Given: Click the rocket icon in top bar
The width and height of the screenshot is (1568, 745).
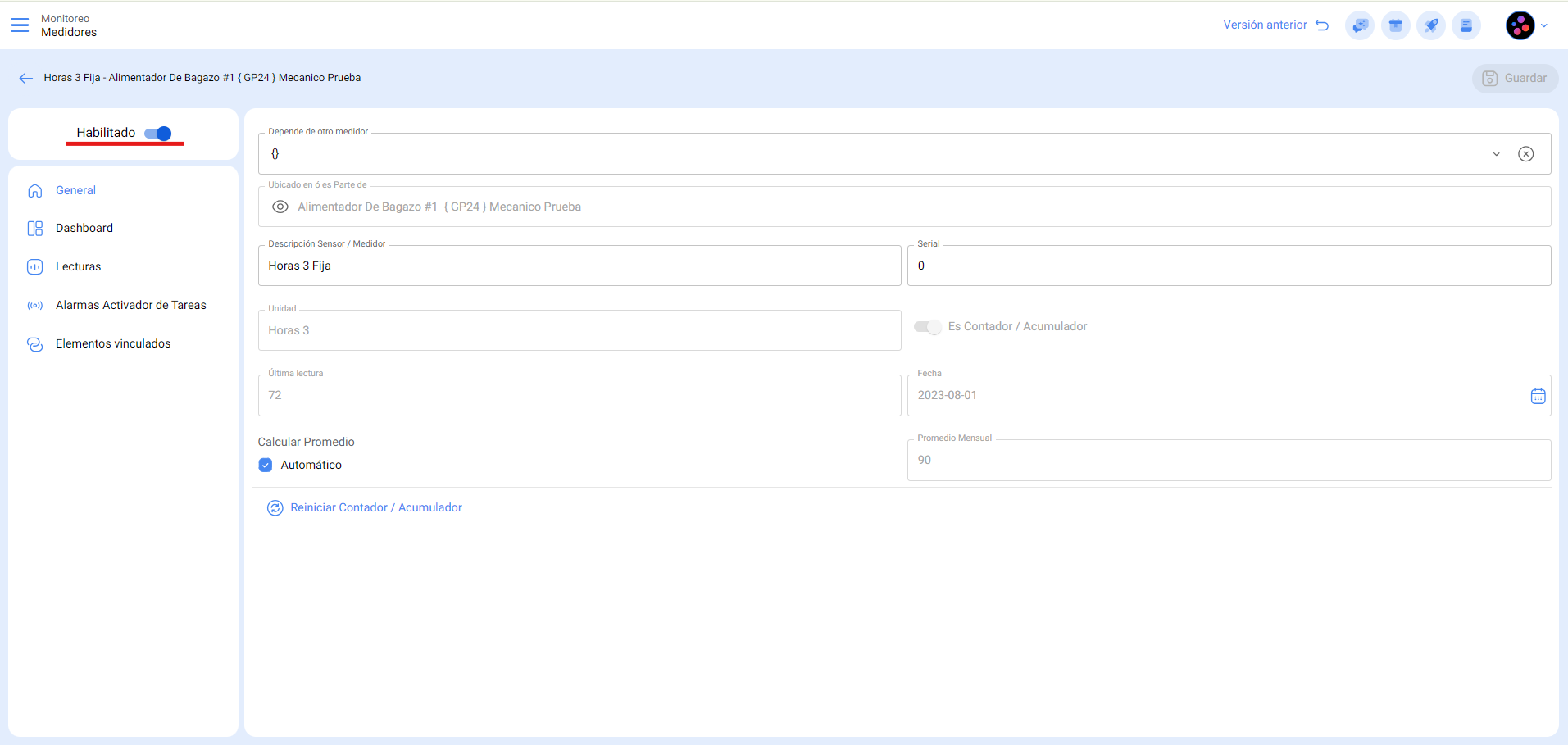Looking at the screenshot, I should (1431, 25).
